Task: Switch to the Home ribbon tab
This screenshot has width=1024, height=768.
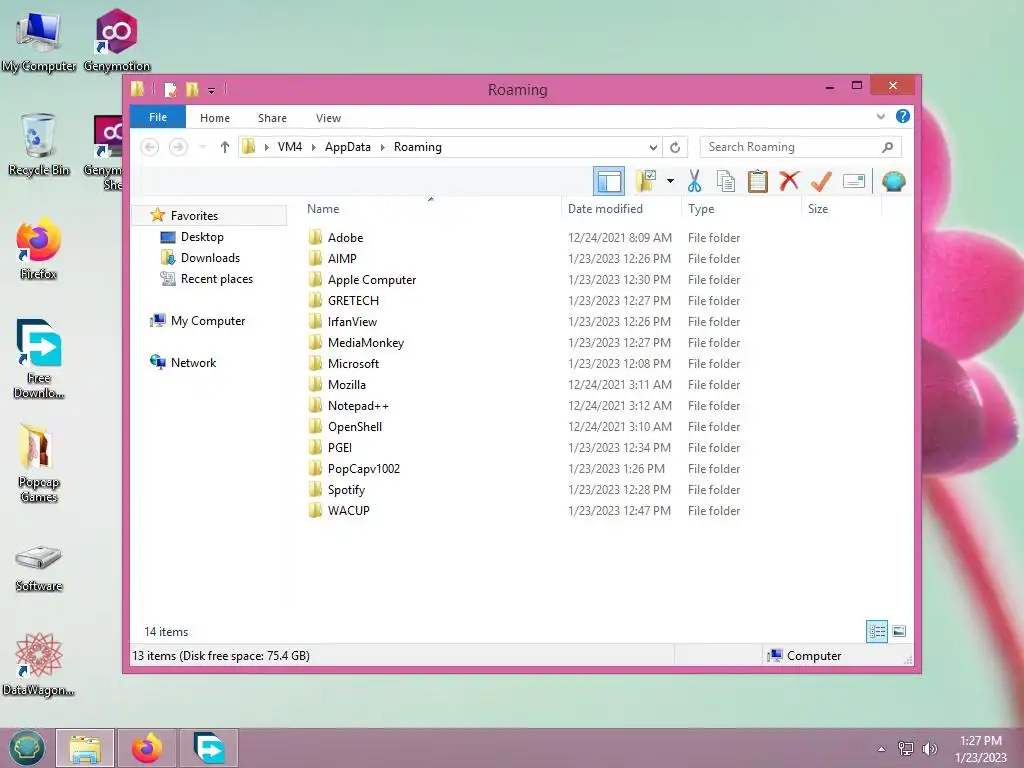Action: 215,118
